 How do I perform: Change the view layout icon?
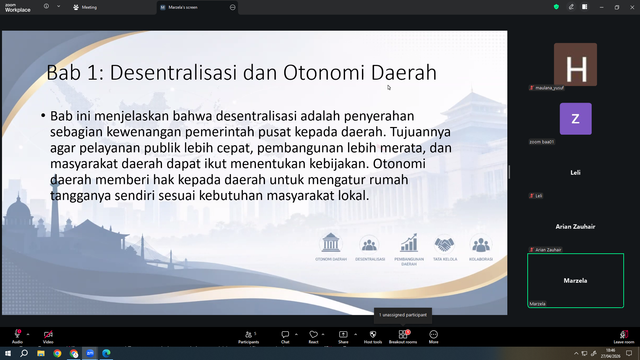(585, 7)
